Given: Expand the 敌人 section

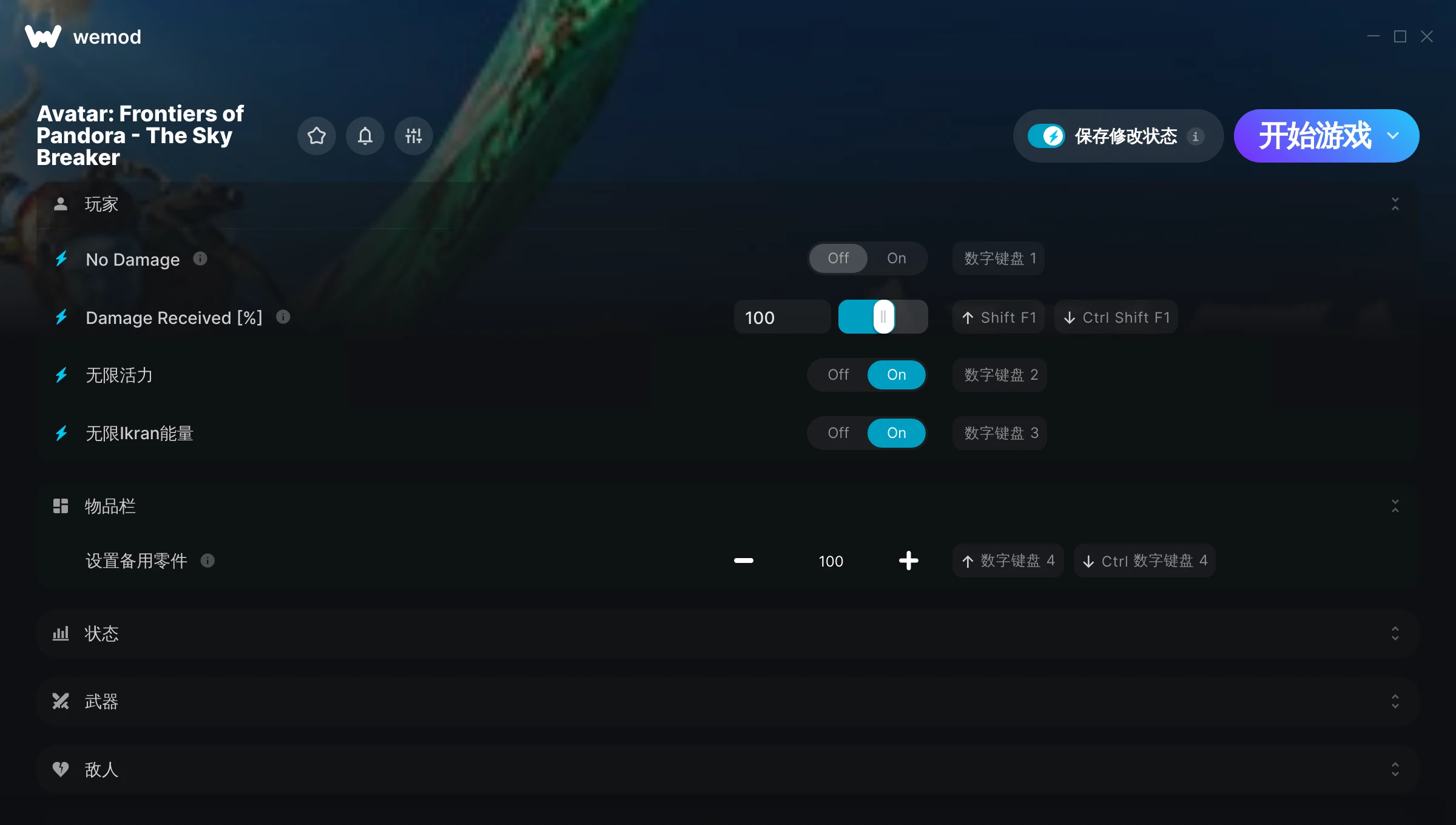Looking at the screenshot, I should (728, 769).
